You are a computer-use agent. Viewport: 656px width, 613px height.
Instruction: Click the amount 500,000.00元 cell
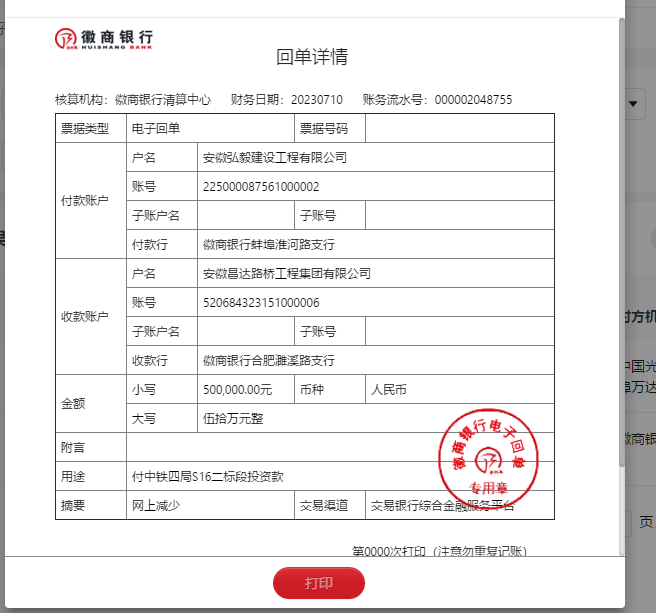(x=237, y=390)
